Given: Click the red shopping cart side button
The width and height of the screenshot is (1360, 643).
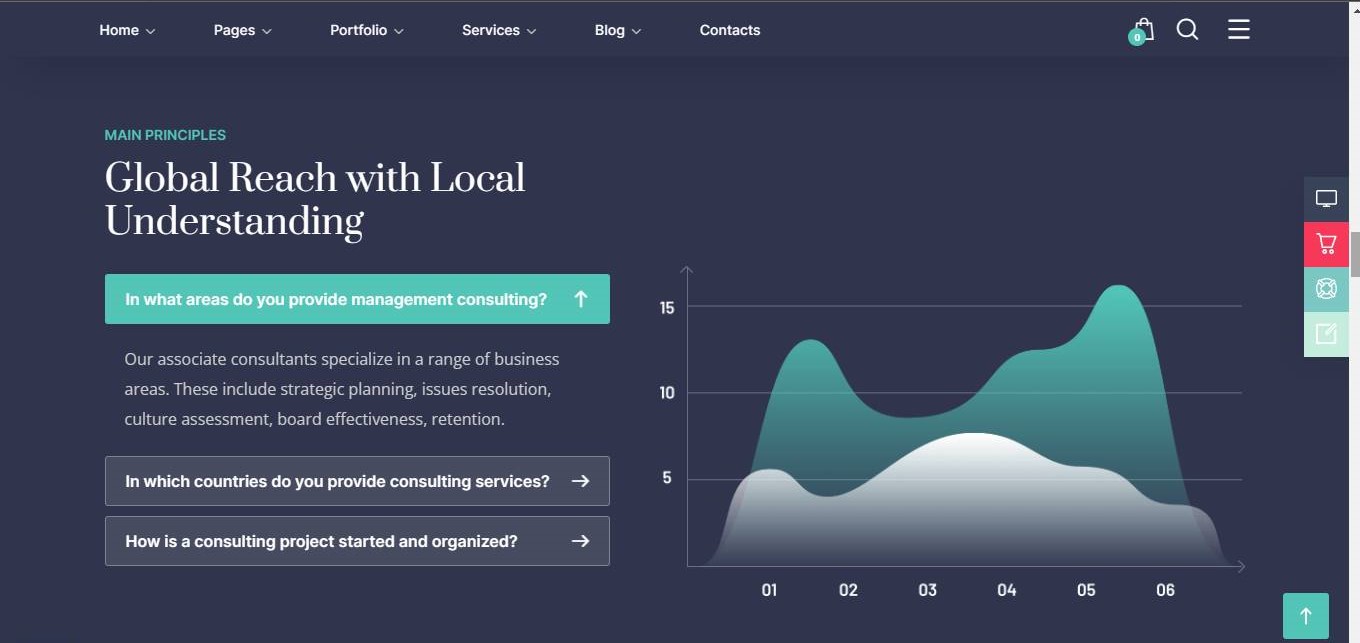Looking at the screenshot, I should [1326, 244].
